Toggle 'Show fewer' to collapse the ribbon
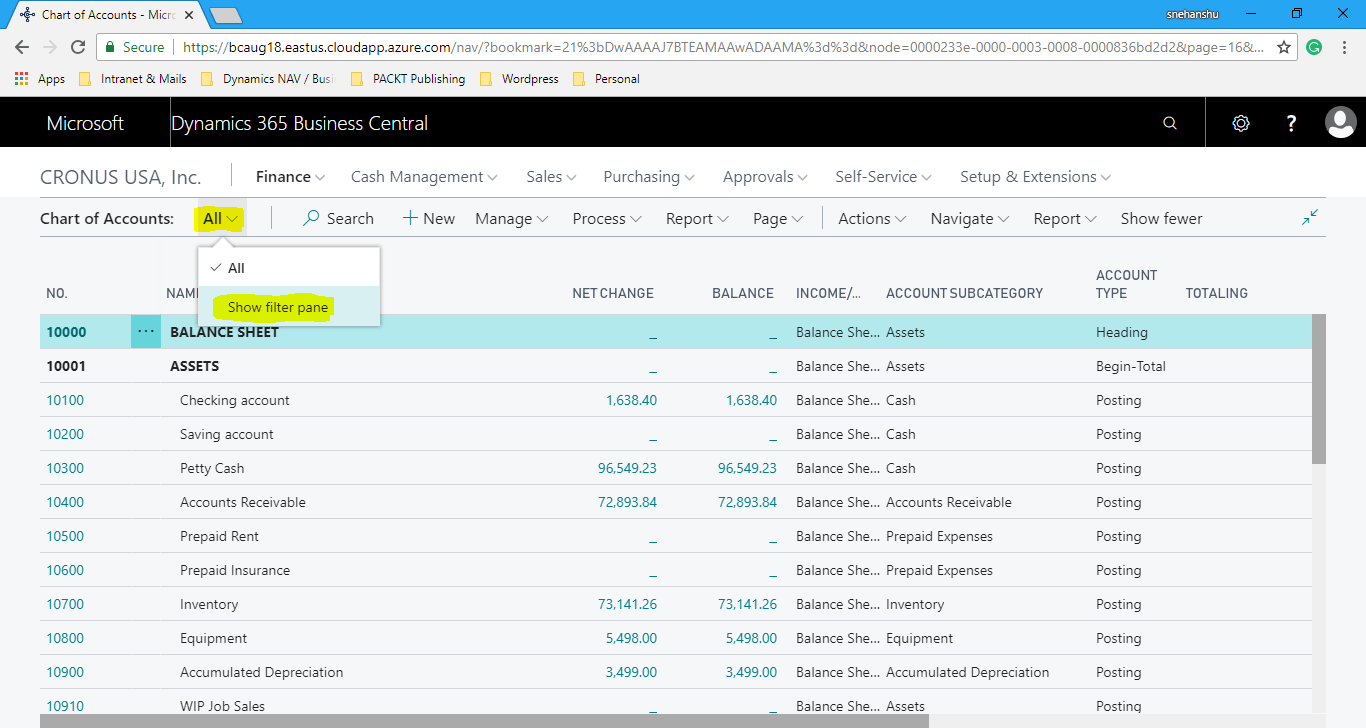This screenshot has width=1366, height=728. 1160,218
